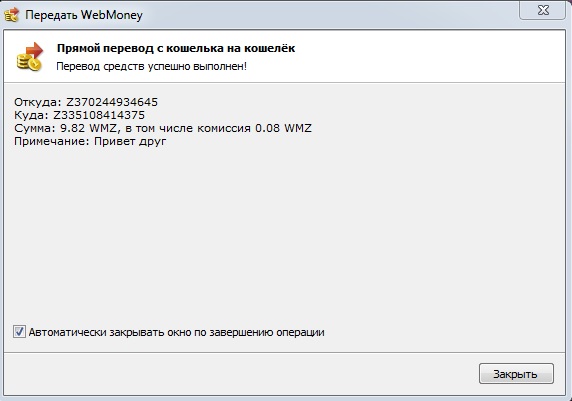Click the 'Откуда:' label
The width and height of the screenshot is (572, 401).
[38, 102]
